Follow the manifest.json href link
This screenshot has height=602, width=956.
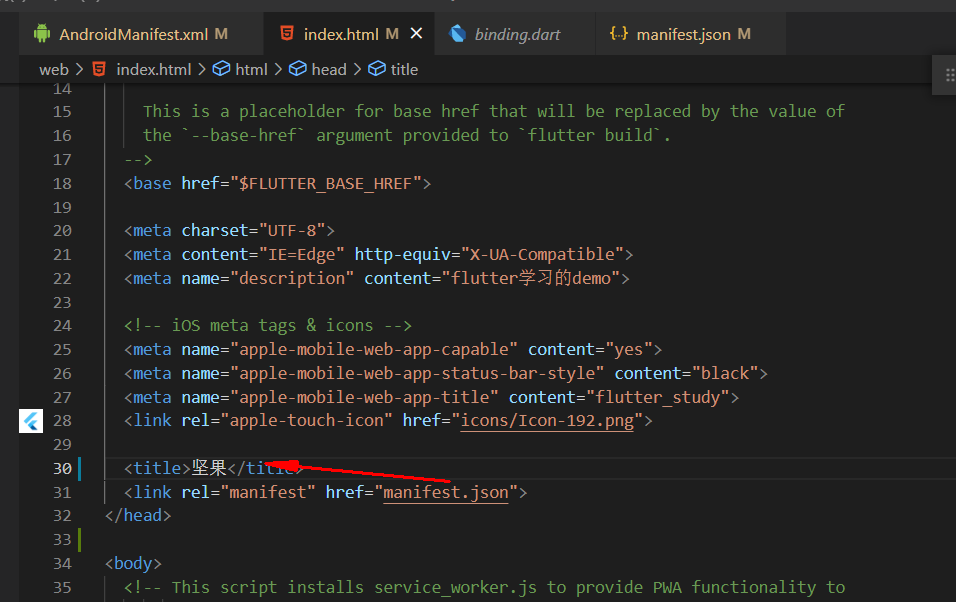pos(446,492)
